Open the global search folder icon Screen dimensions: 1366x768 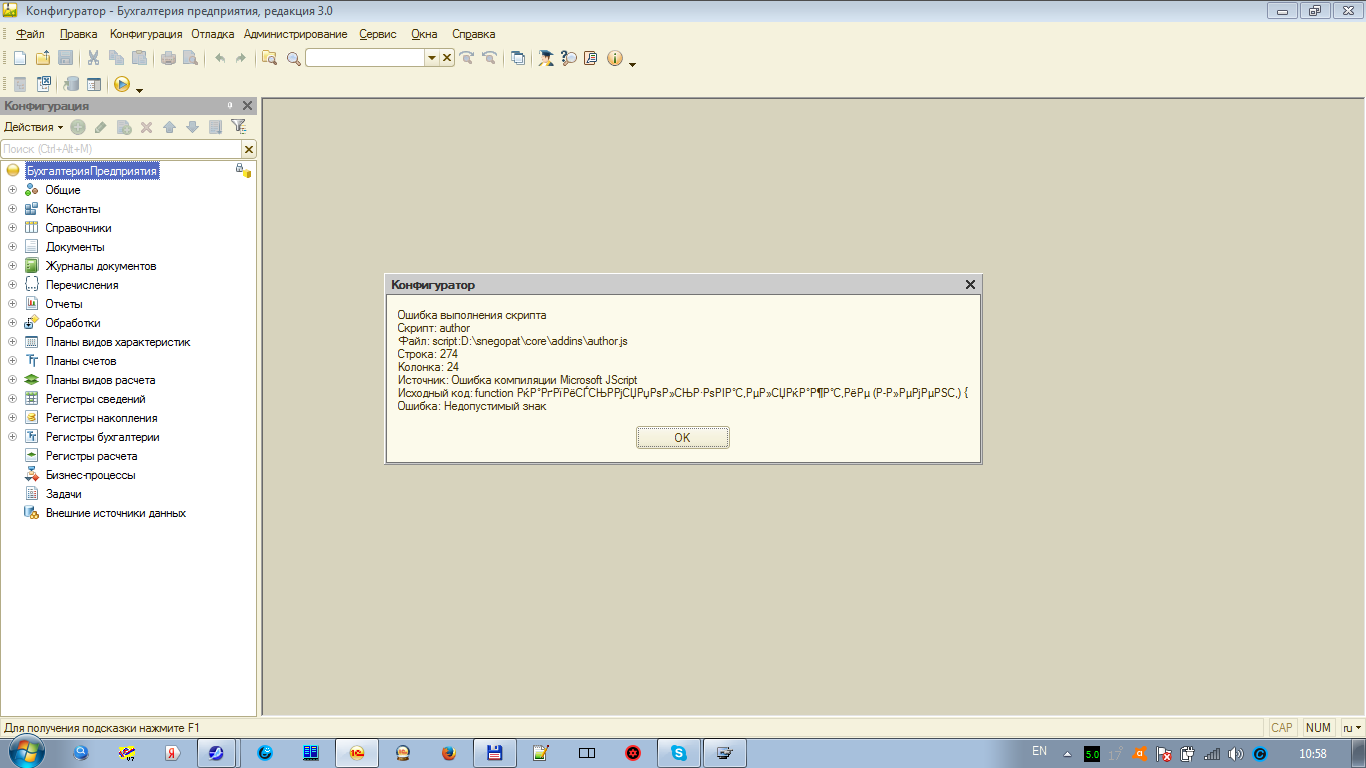point(269,58)
